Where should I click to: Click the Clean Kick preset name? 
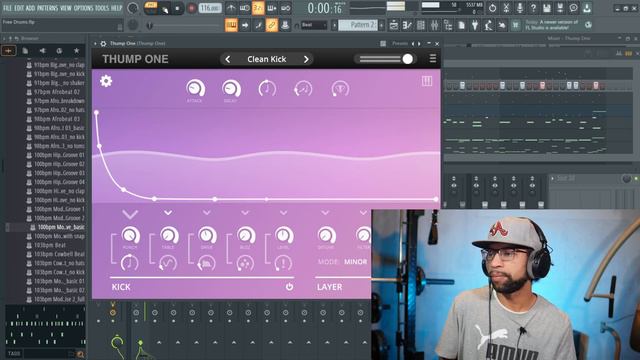pyautogui.click(x=267, y=59)
